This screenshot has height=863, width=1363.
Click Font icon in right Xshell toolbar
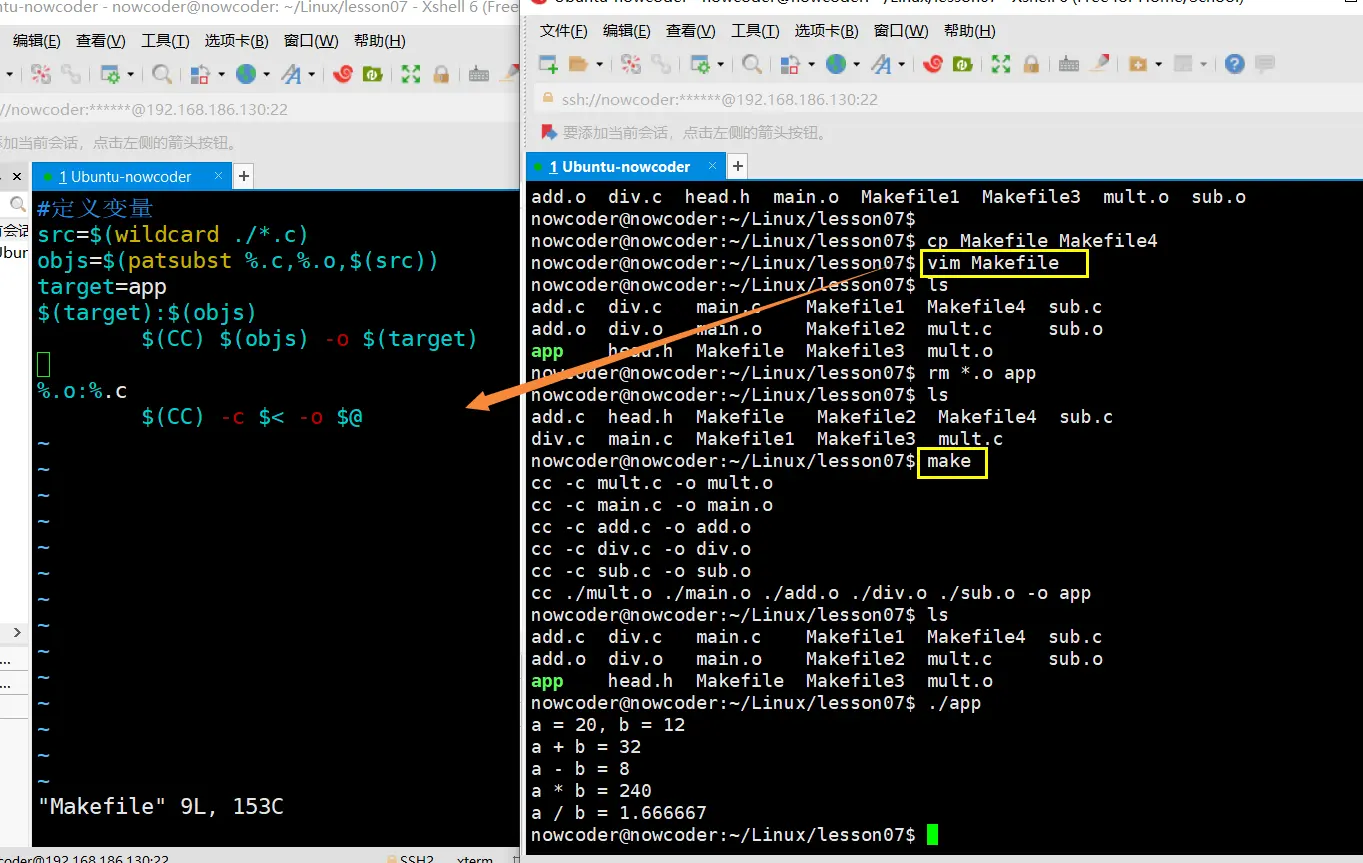(x=881, y=64)
